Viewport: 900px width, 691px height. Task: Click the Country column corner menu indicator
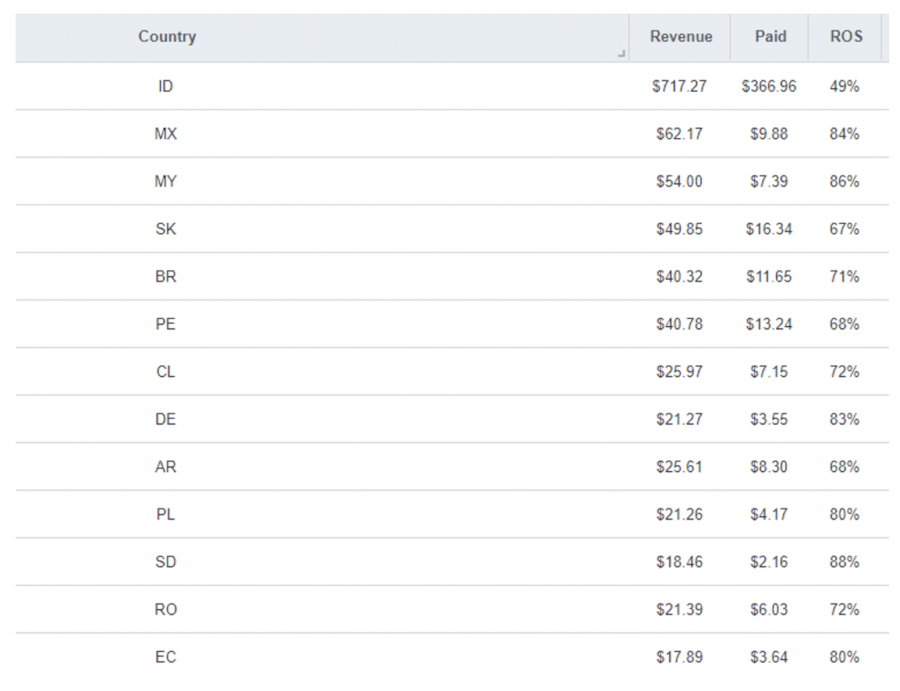pyautogui.click(x=621, y=54)
